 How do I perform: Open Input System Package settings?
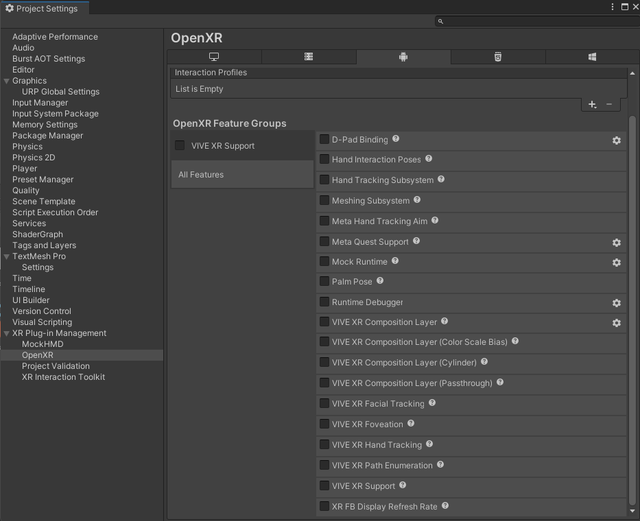pos(56,114)
